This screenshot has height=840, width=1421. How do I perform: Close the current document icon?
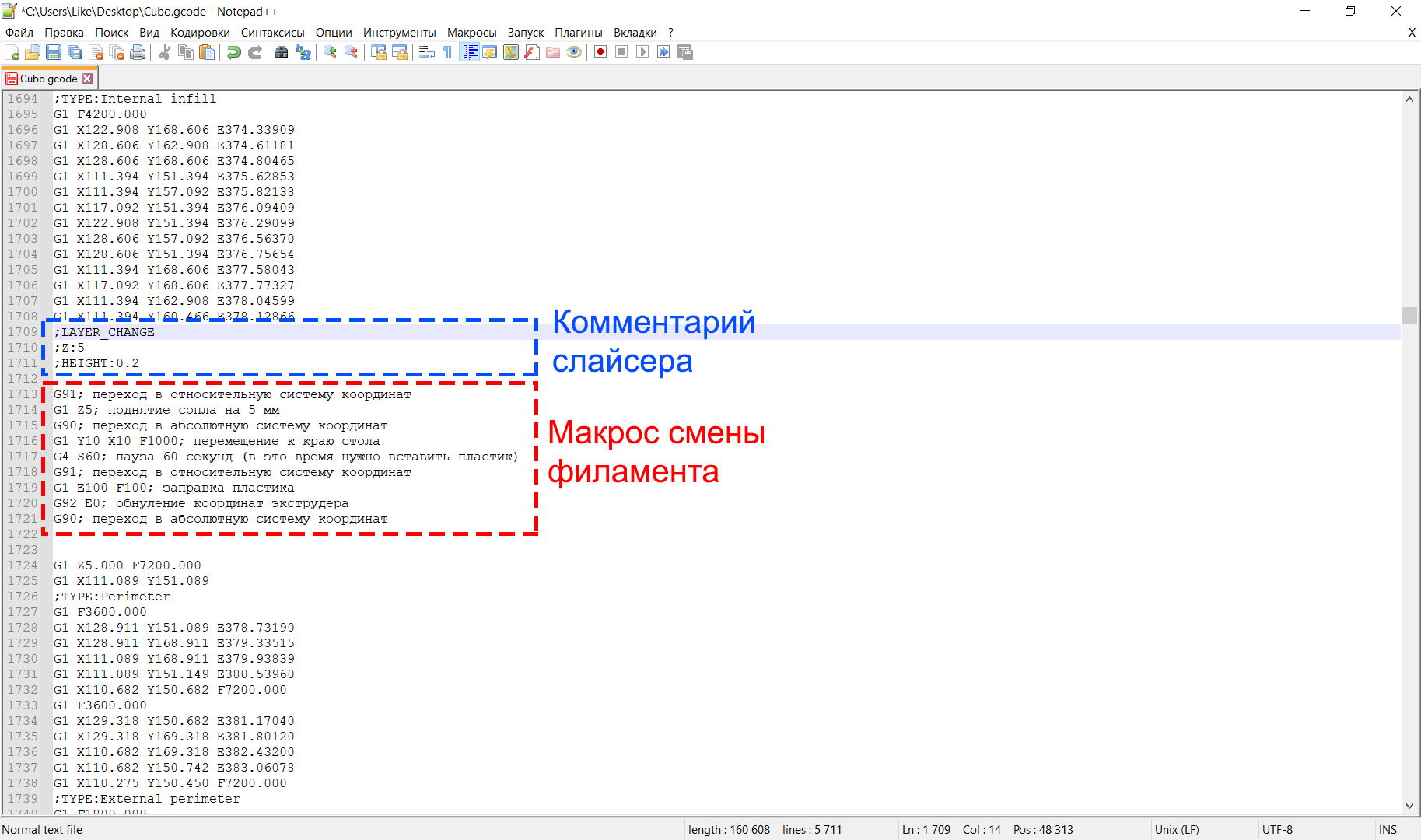tap(96, 52)
